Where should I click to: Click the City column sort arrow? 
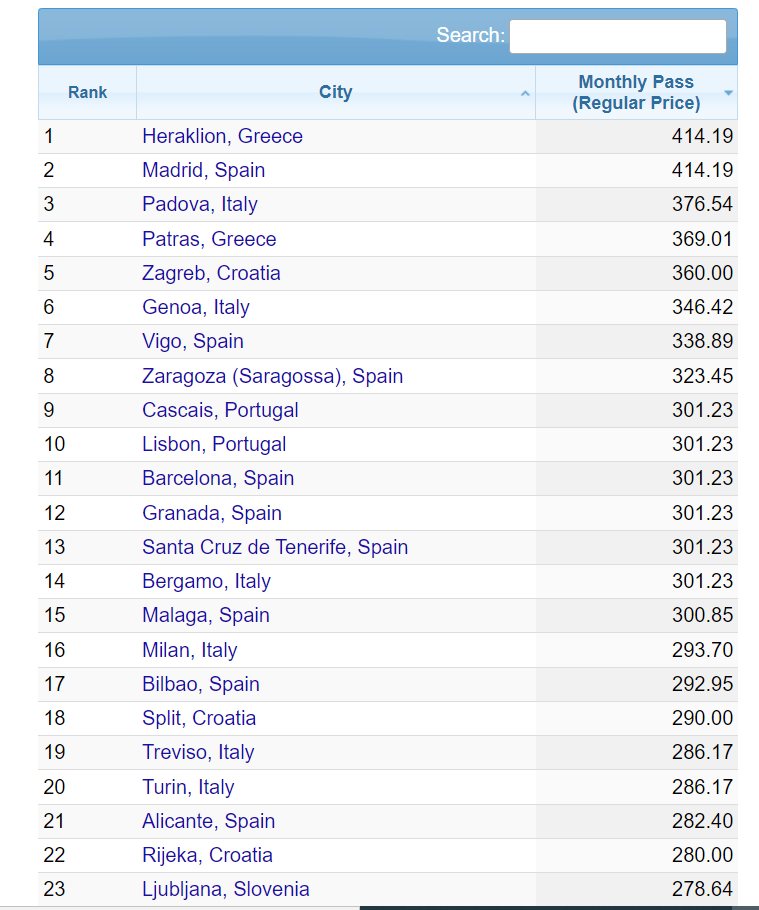(525, 93)
